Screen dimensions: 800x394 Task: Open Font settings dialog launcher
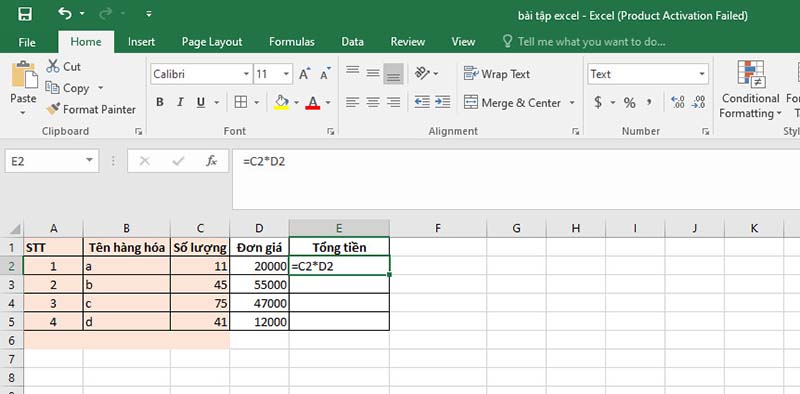[x=330, y=132]
